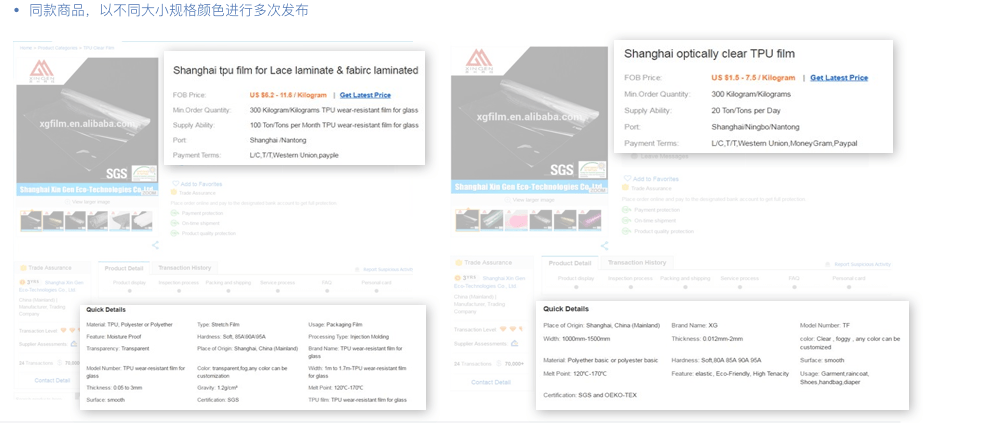The width and height of the screenshot is (983, 423).
Task: Jump to FAQ section on left page
Action: [x=327, y=283]
